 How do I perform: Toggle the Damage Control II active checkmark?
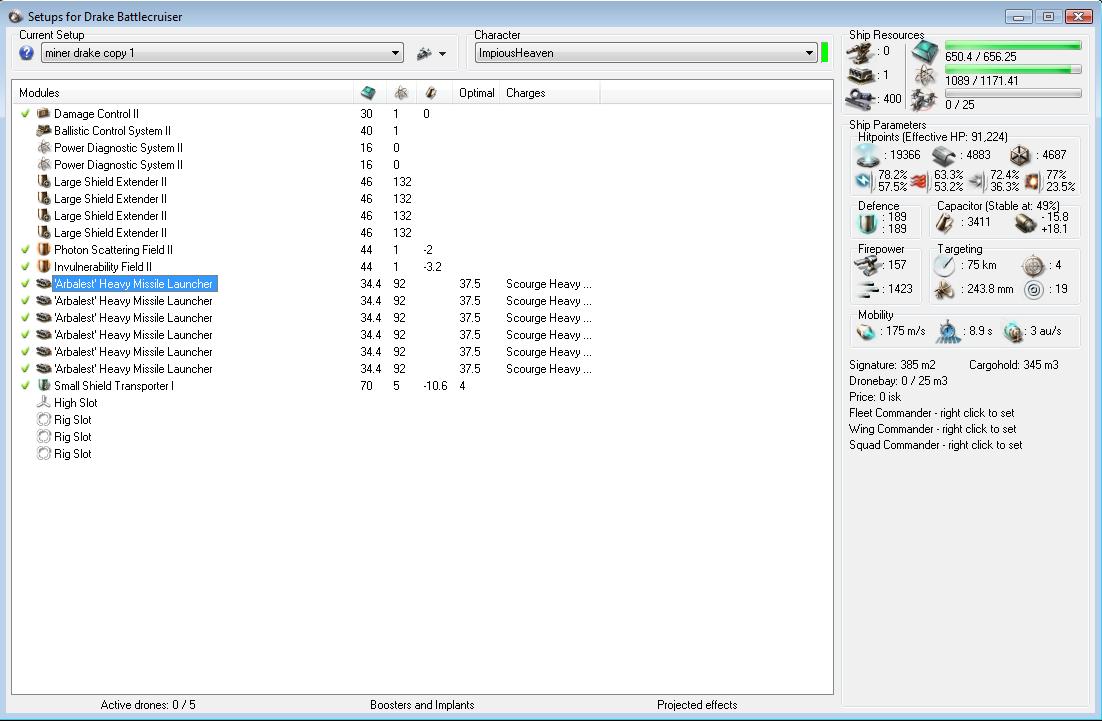pyautogui.click(x=25, y=114)
